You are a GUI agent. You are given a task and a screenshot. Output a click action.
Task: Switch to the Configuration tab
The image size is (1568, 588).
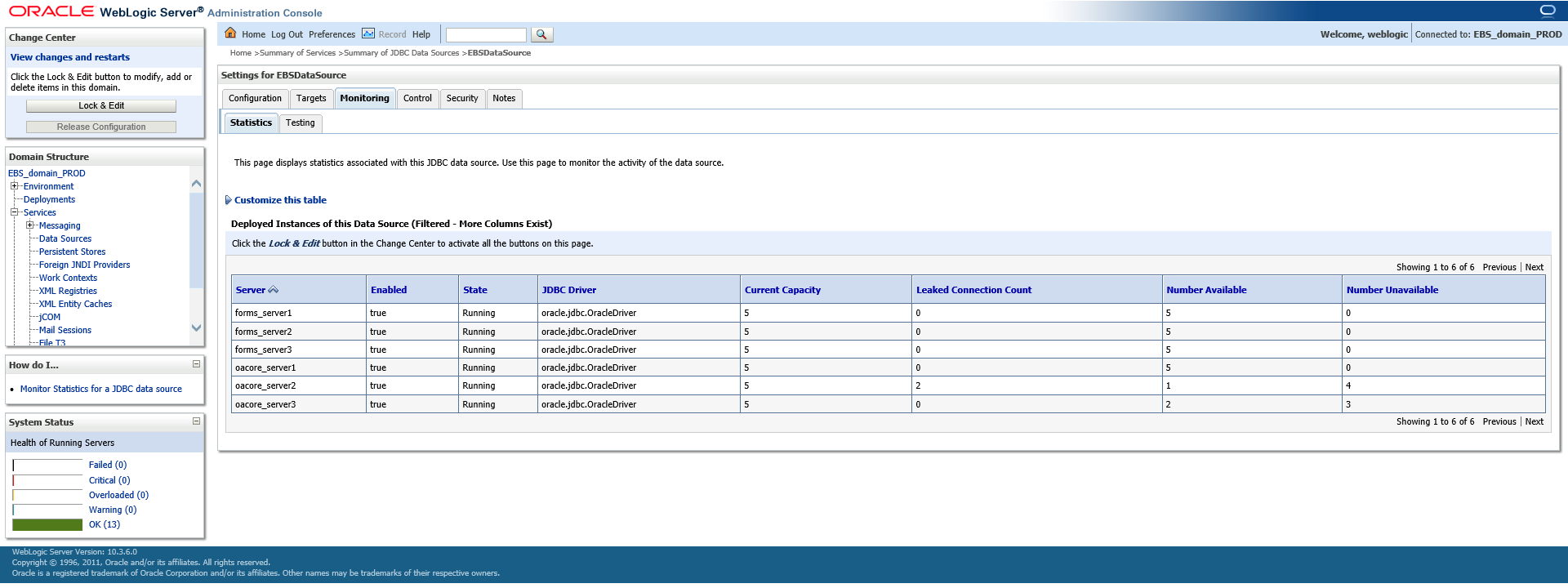point(255,99)
